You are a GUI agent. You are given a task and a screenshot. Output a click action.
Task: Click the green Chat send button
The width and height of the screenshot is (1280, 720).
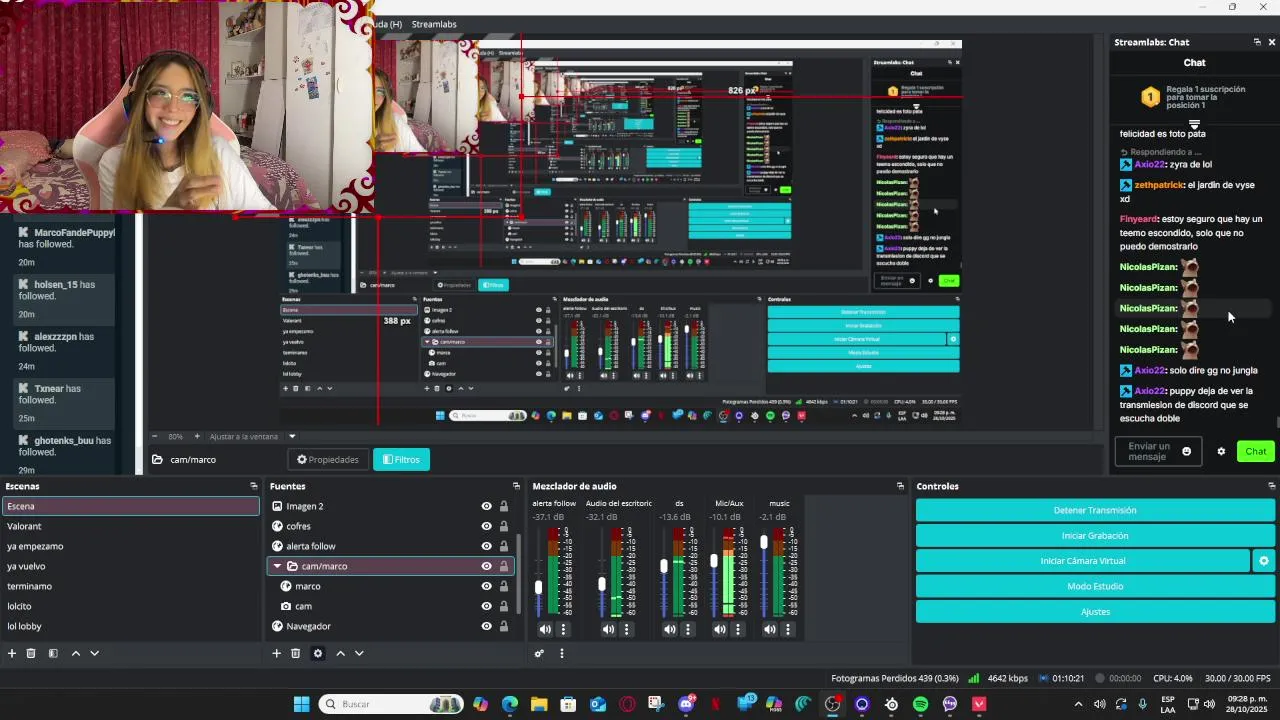(1256, 451)
